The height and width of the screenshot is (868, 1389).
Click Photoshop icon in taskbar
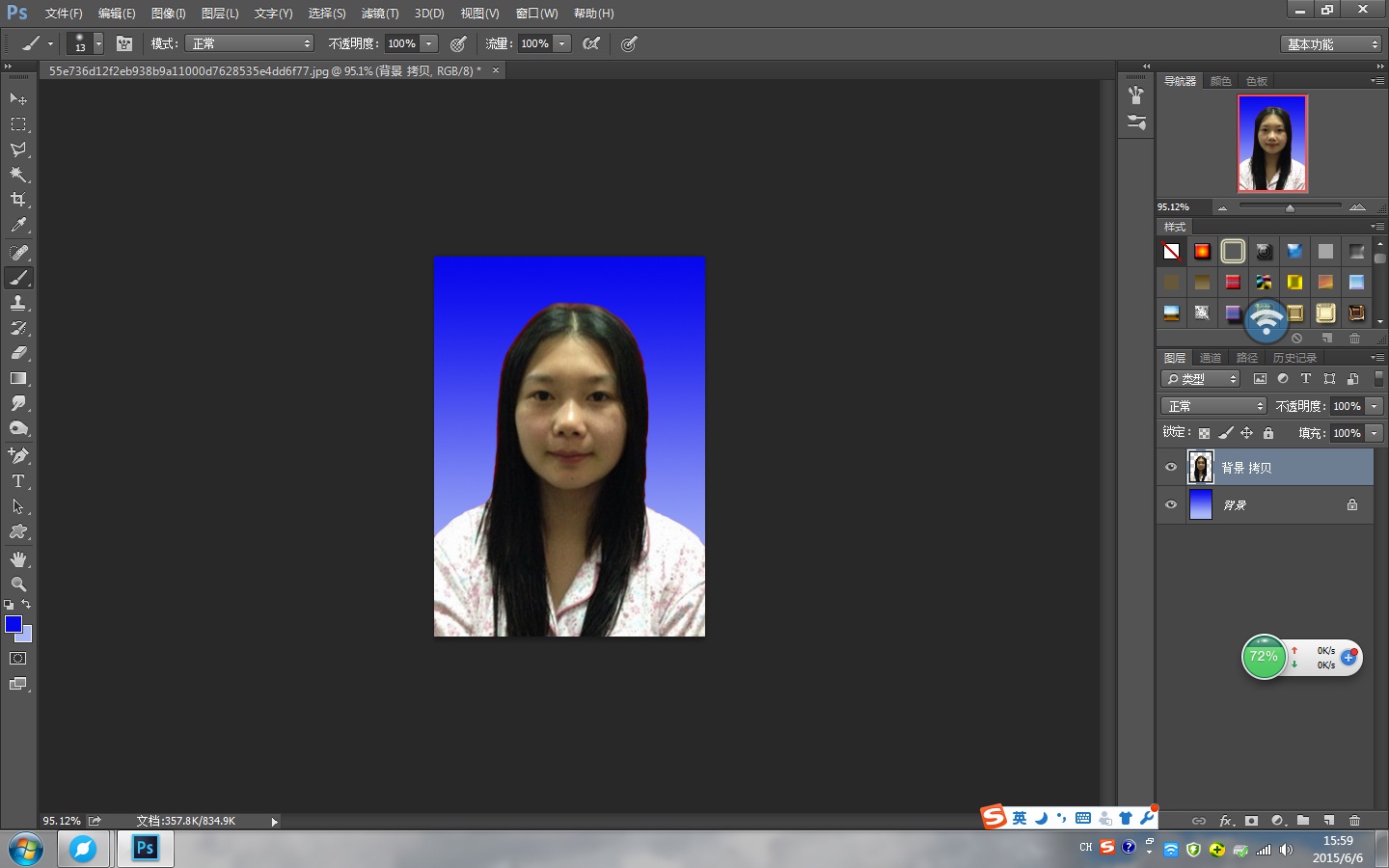coord(145,849)
